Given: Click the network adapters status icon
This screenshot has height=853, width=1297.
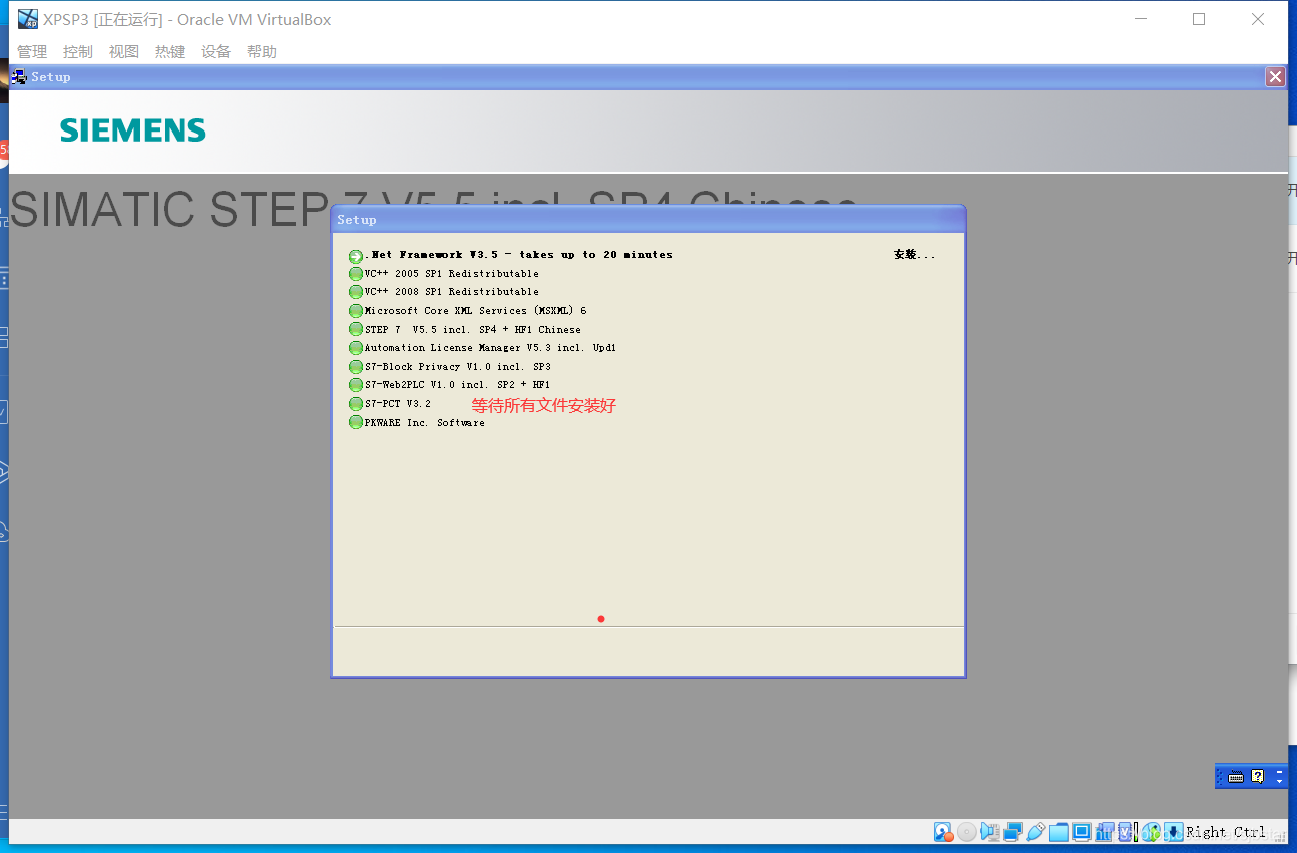Looking at the screenshot, I should (x=1013, y=832).
